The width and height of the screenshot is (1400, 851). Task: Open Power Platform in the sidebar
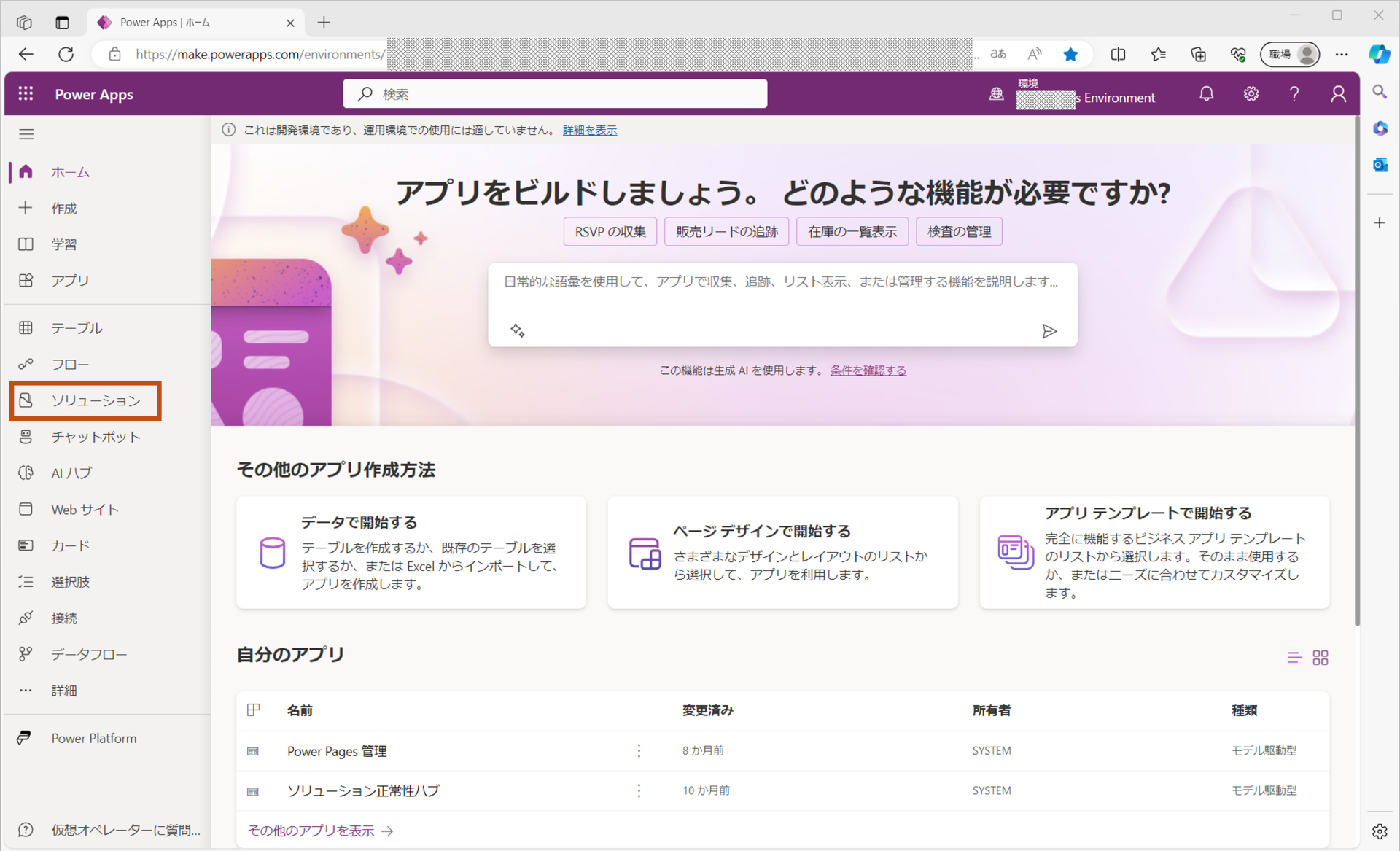(x=93, y=738)
